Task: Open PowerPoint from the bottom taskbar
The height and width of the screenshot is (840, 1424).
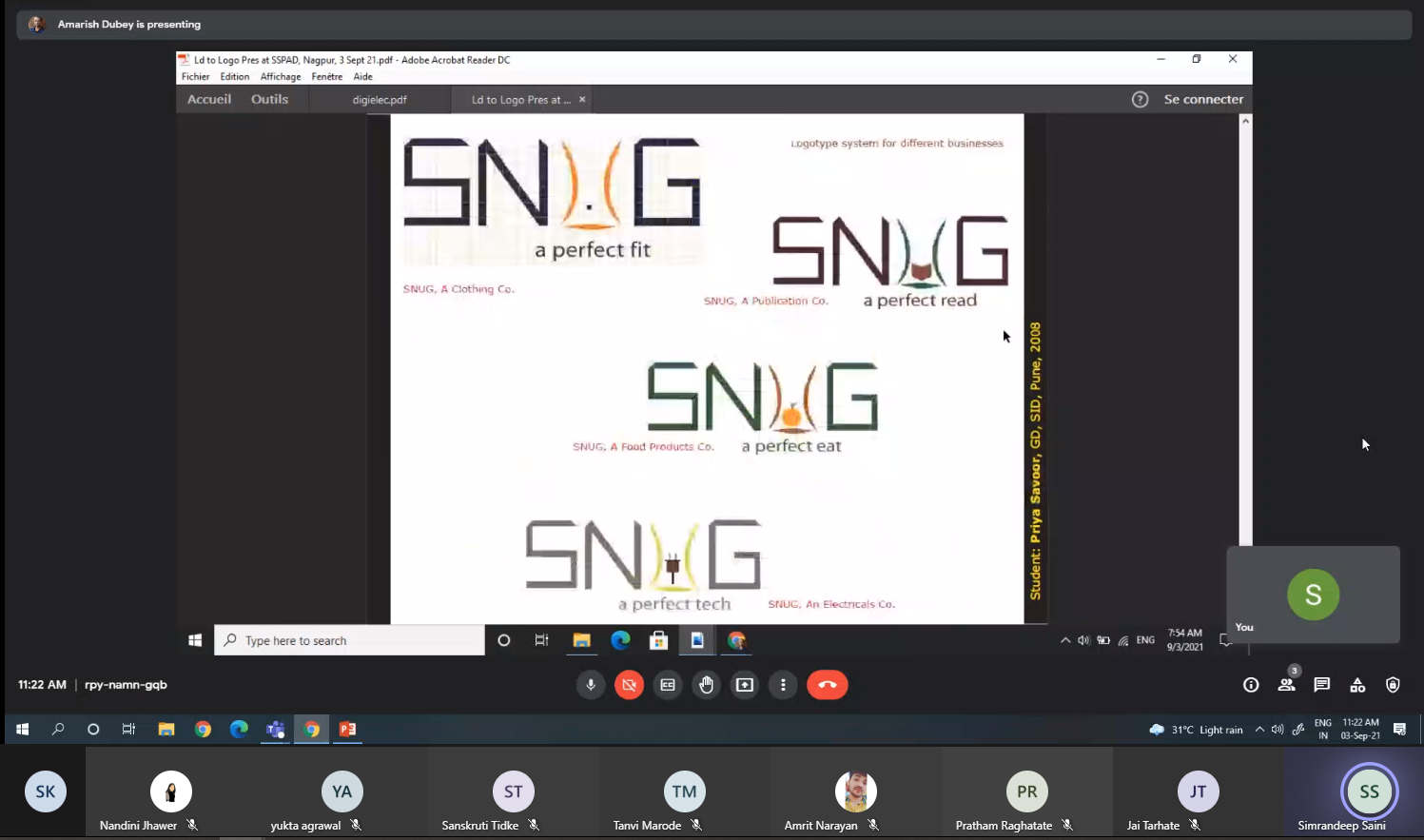Action: [348, 730]
